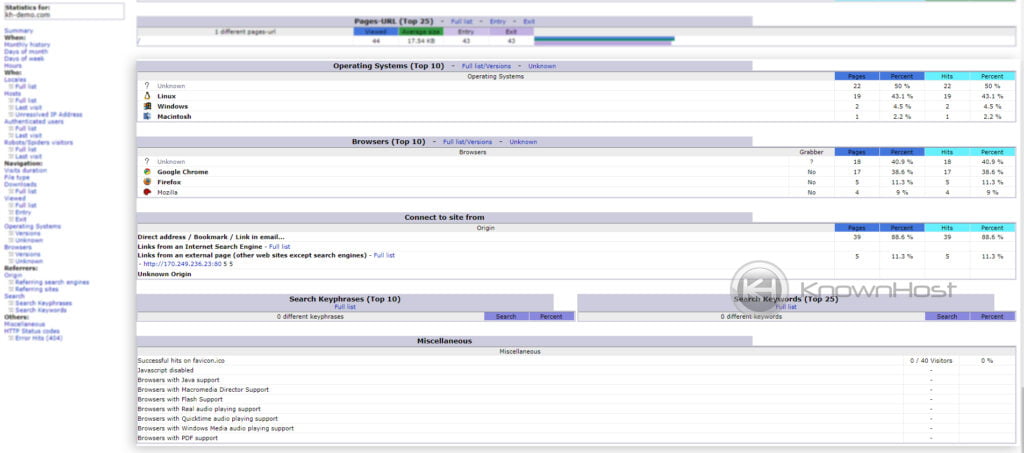The height and width of the screenshot is (453, 1024).
Task: Open Visits duration in the sidebar
Action: coord(25,170)
